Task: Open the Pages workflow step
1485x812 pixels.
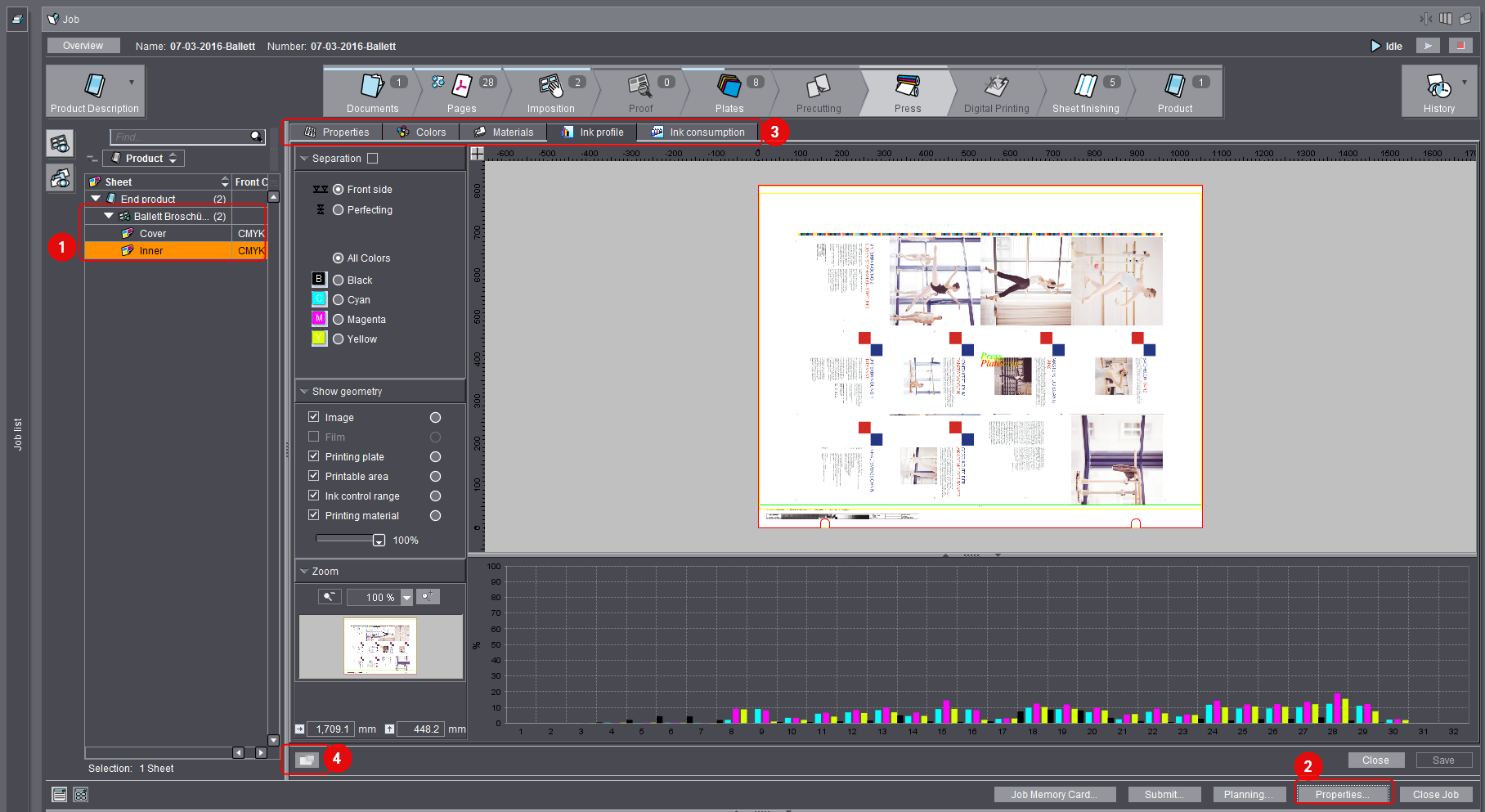Action: tap(461, 92)
